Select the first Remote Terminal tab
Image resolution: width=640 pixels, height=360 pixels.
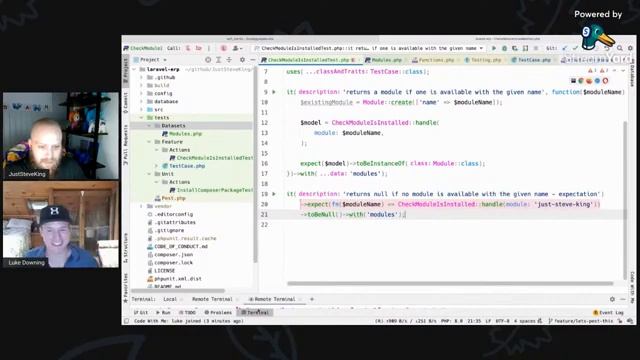coord(212,299)
